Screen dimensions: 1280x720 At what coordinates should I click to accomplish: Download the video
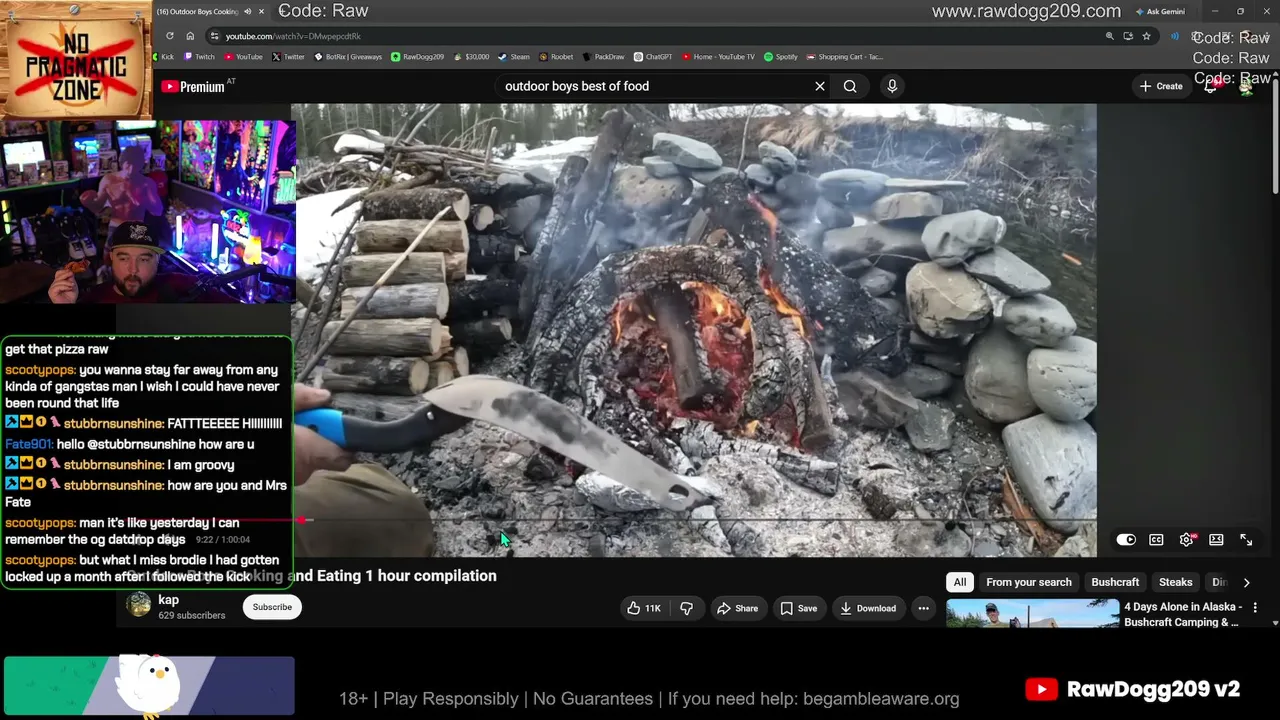point(868,608)
